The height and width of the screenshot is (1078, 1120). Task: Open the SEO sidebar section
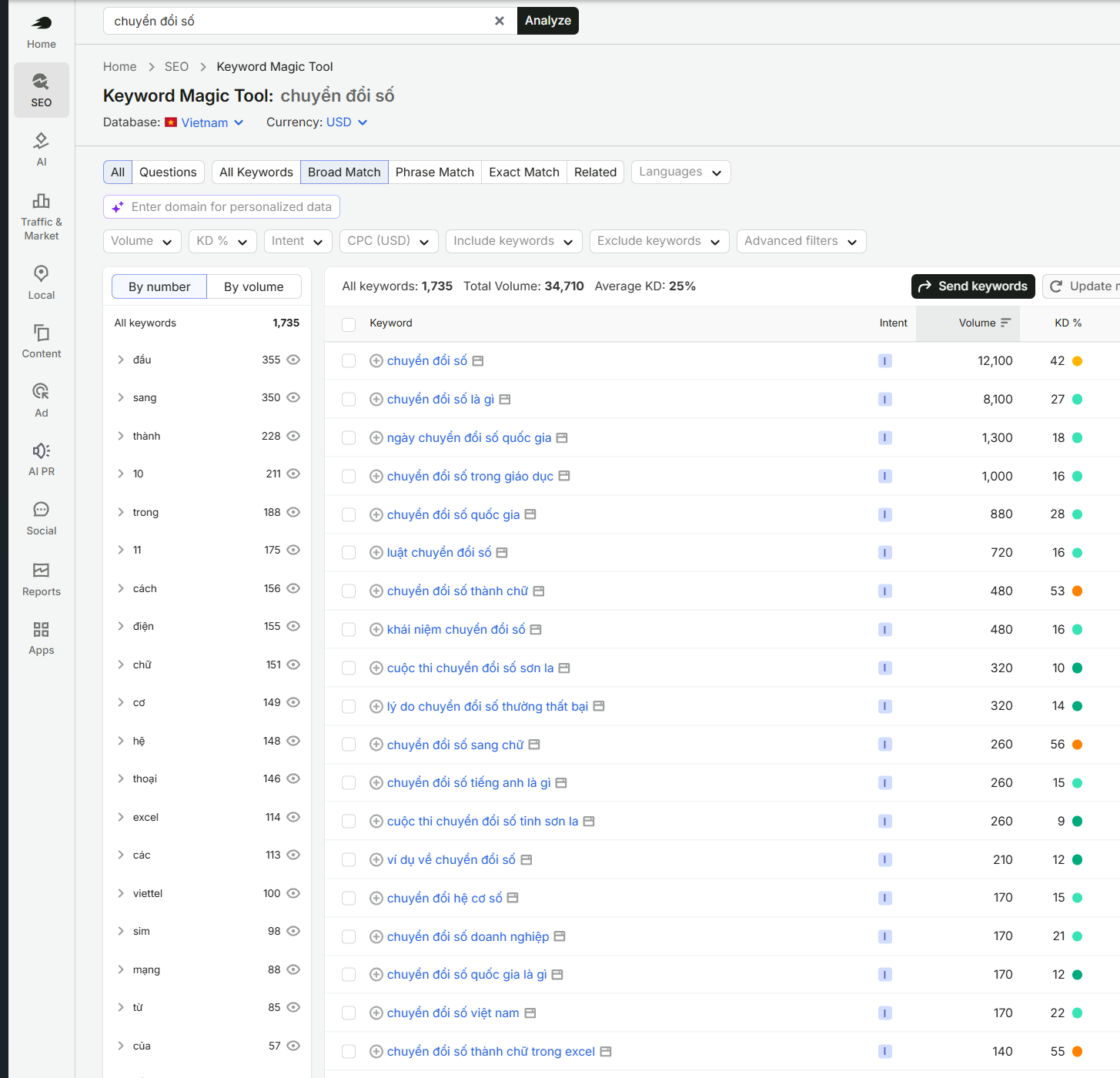(x=42, y=90)
